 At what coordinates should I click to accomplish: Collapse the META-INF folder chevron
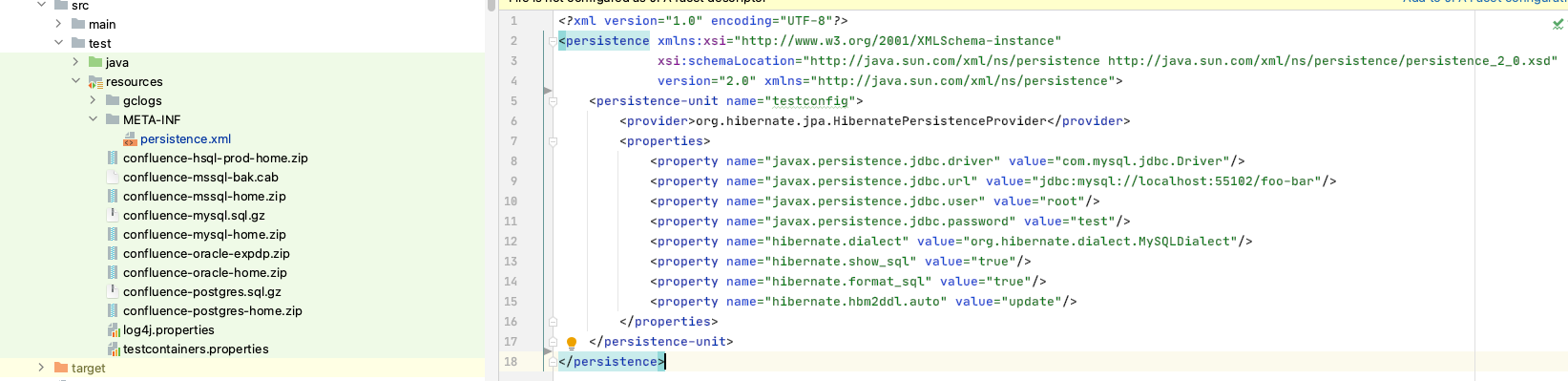94,119
